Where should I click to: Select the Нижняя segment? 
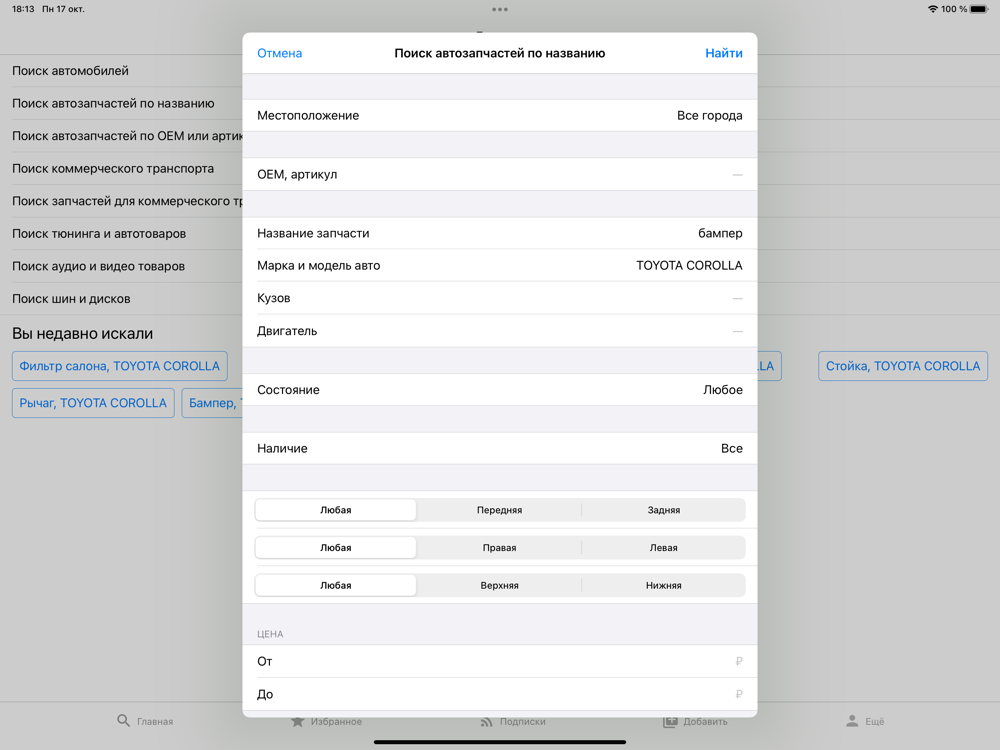click(663, 585)
